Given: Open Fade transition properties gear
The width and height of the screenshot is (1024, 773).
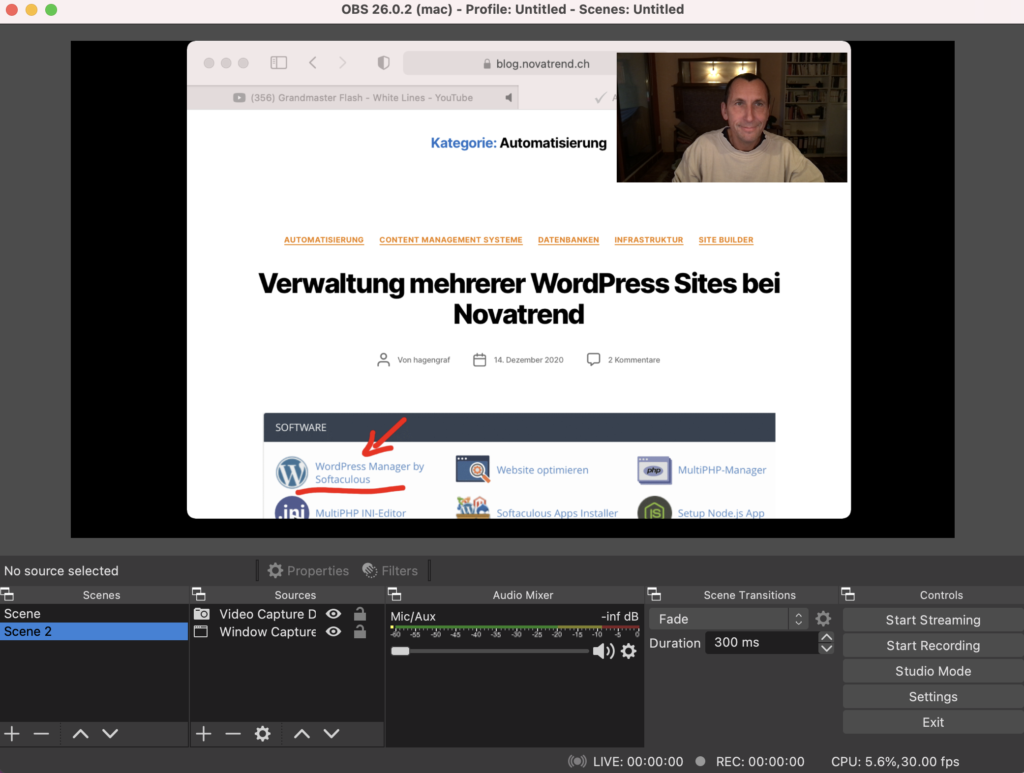Looking at the screenshot, I should coord(824,618).
